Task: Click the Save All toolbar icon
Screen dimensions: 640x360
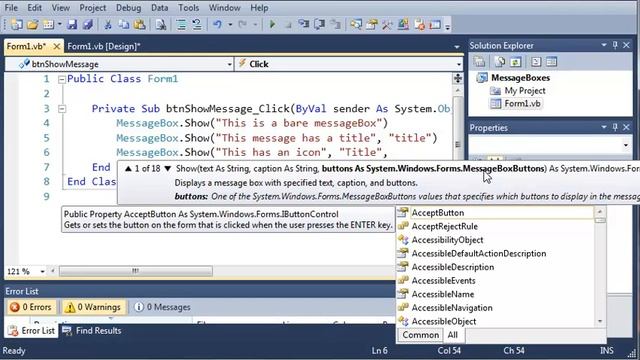Action: (88, 25)
